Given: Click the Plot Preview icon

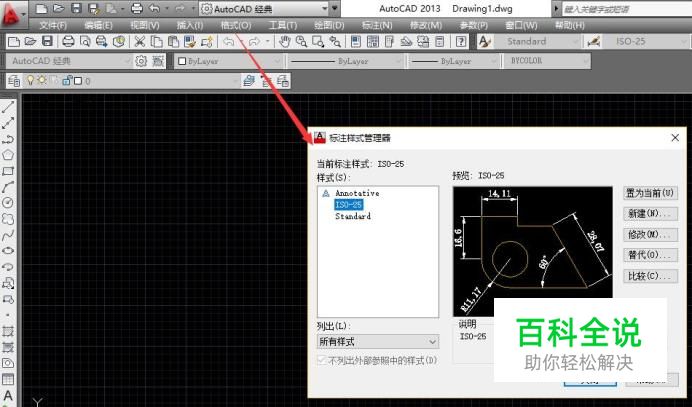Looking at the screenshot, I should 85,42.
